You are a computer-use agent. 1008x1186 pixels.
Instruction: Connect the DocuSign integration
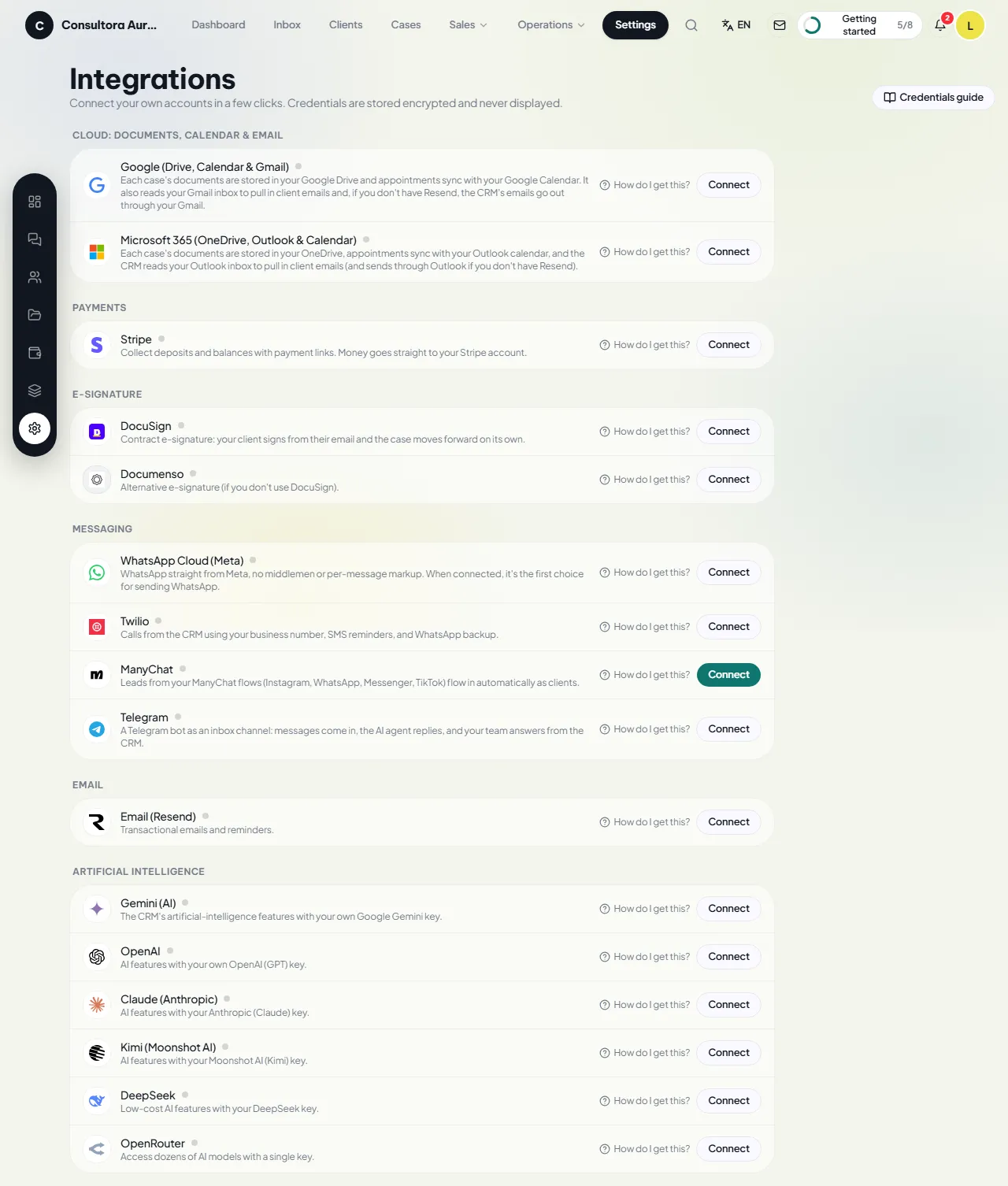point(728,432)
